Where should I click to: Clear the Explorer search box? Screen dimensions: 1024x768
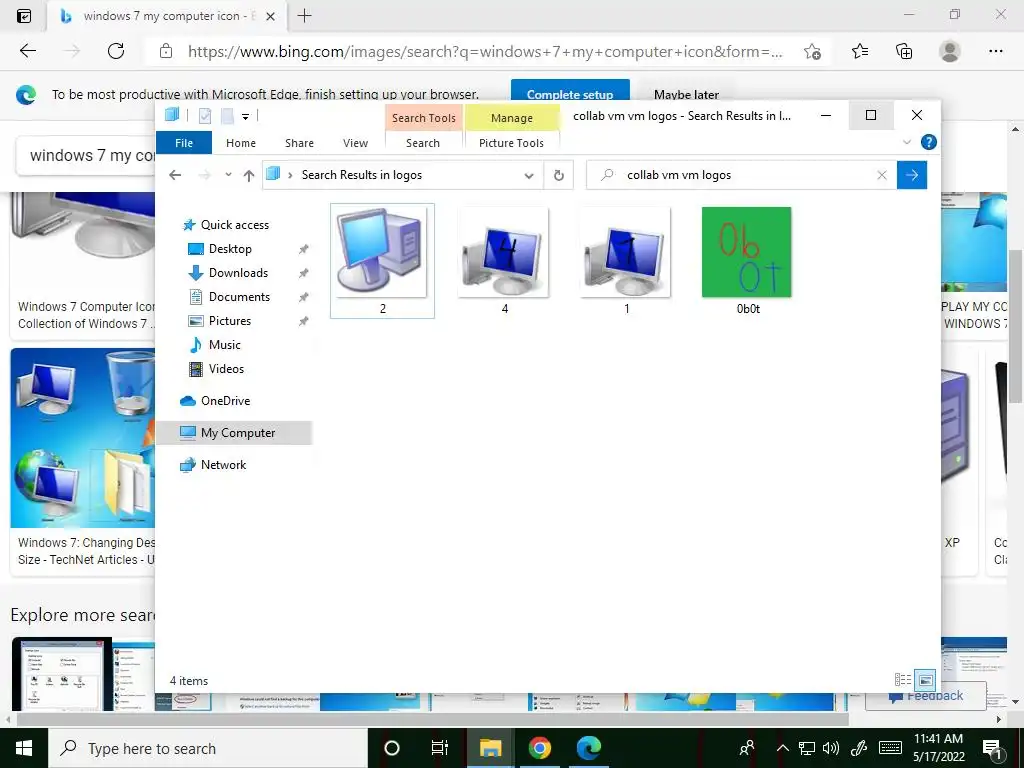point(882,175)
